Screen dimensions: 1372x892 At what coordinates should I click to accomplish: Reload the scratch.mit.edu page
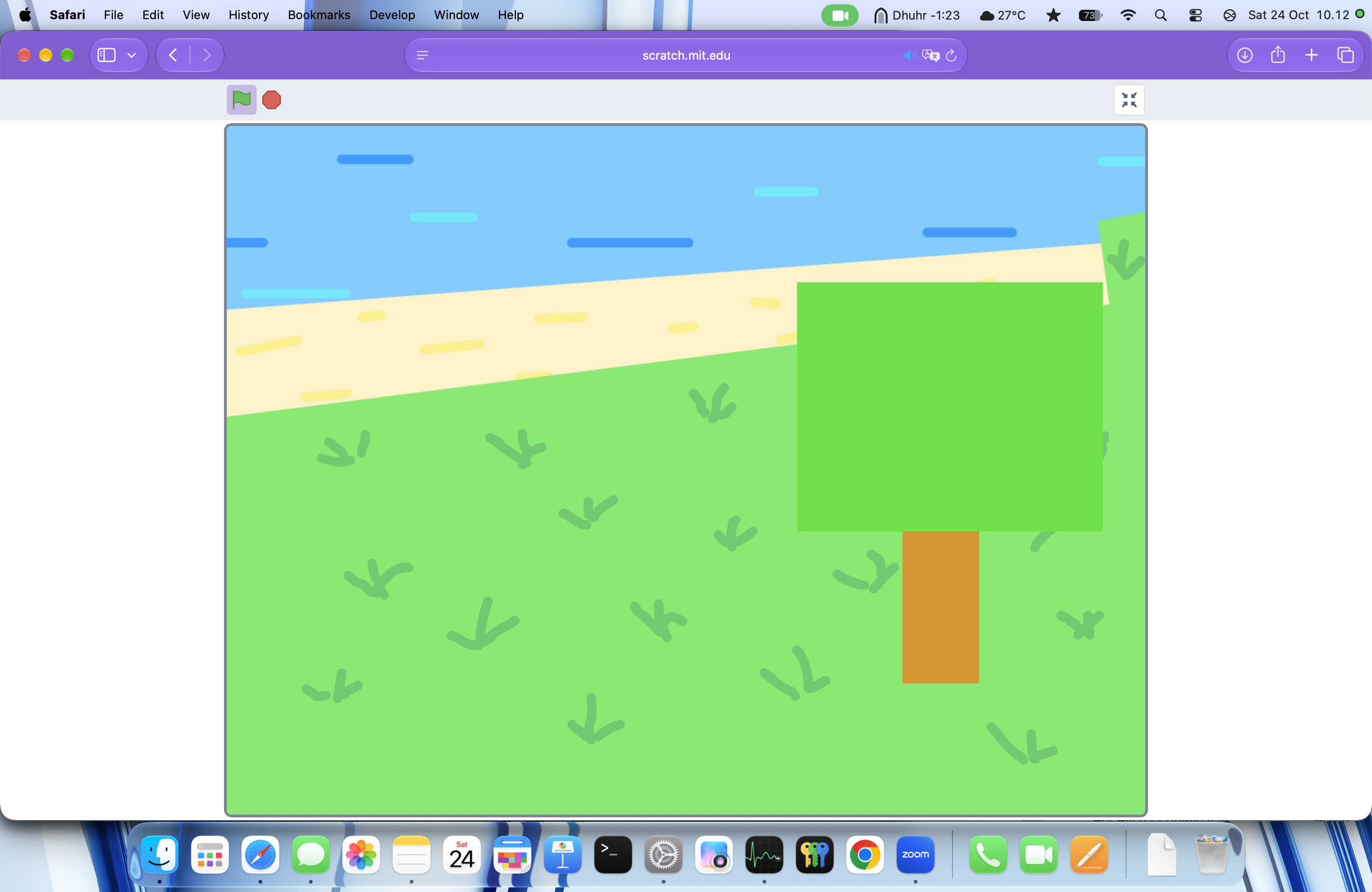(951, 56)
